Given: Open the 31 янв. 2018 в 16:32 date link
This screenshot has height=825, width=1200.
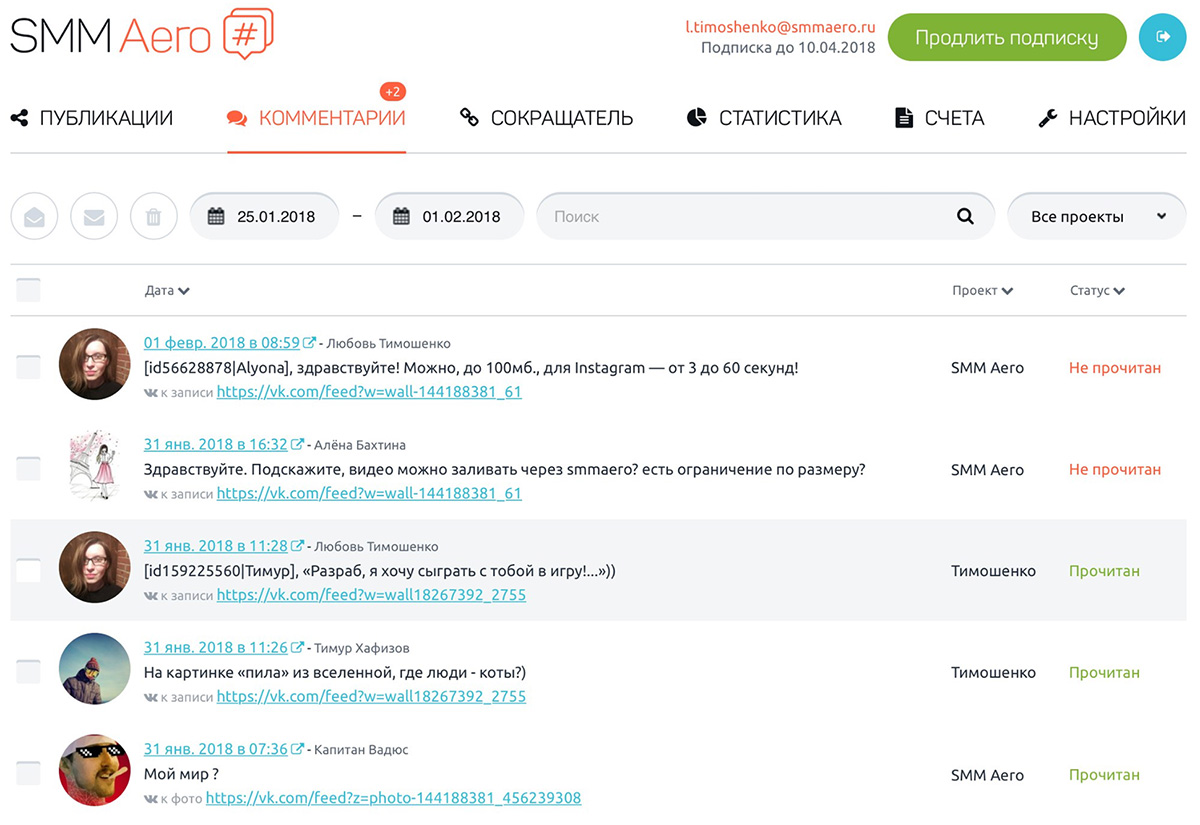Looking at the screenshot, I should click(216, 445).
